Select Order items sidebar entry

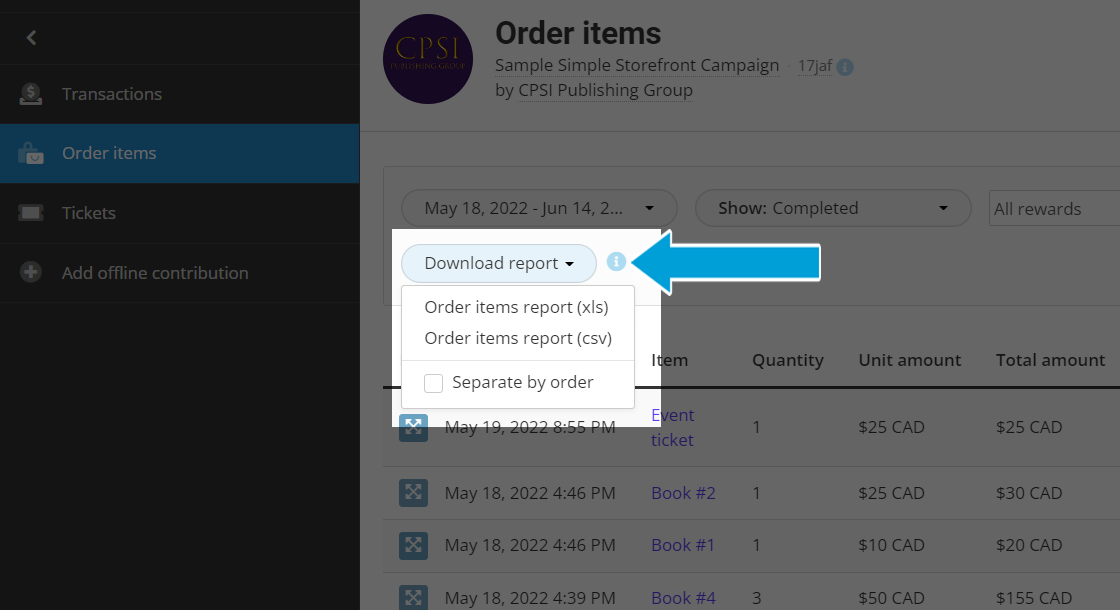(x=179, y=154)
